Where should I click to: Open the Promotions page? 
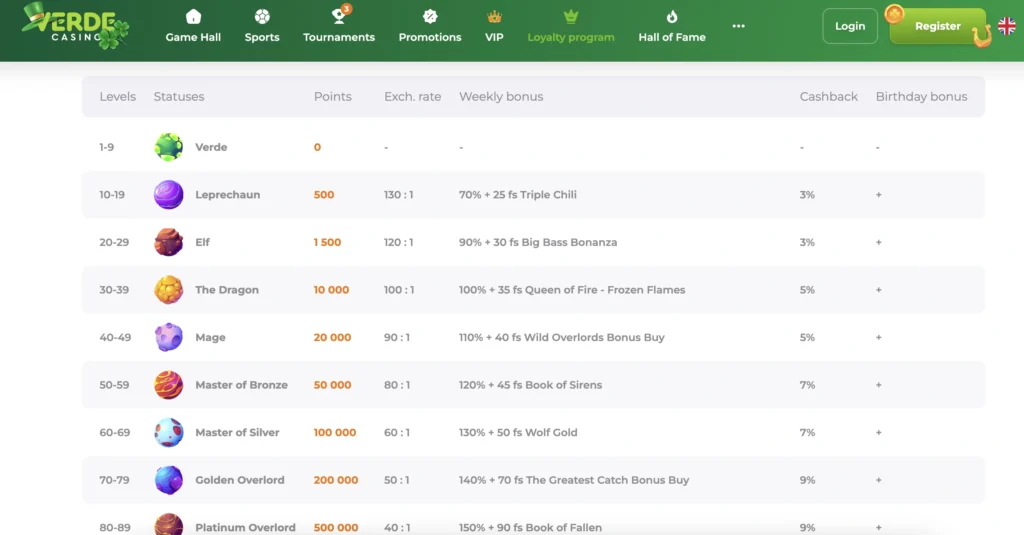click(430, 27)
